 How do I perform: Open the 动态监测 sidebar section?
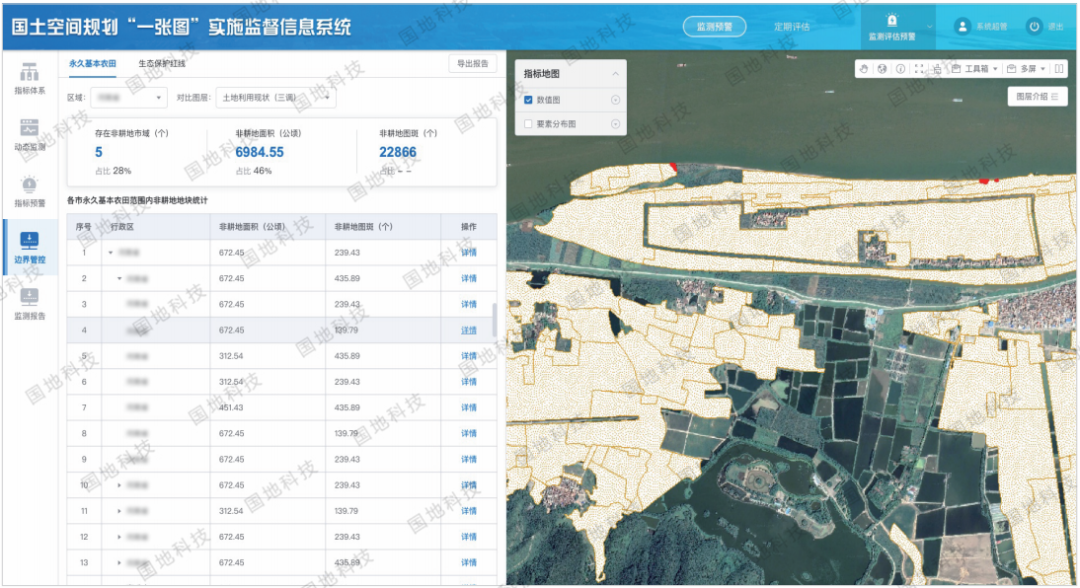[30, 135]
